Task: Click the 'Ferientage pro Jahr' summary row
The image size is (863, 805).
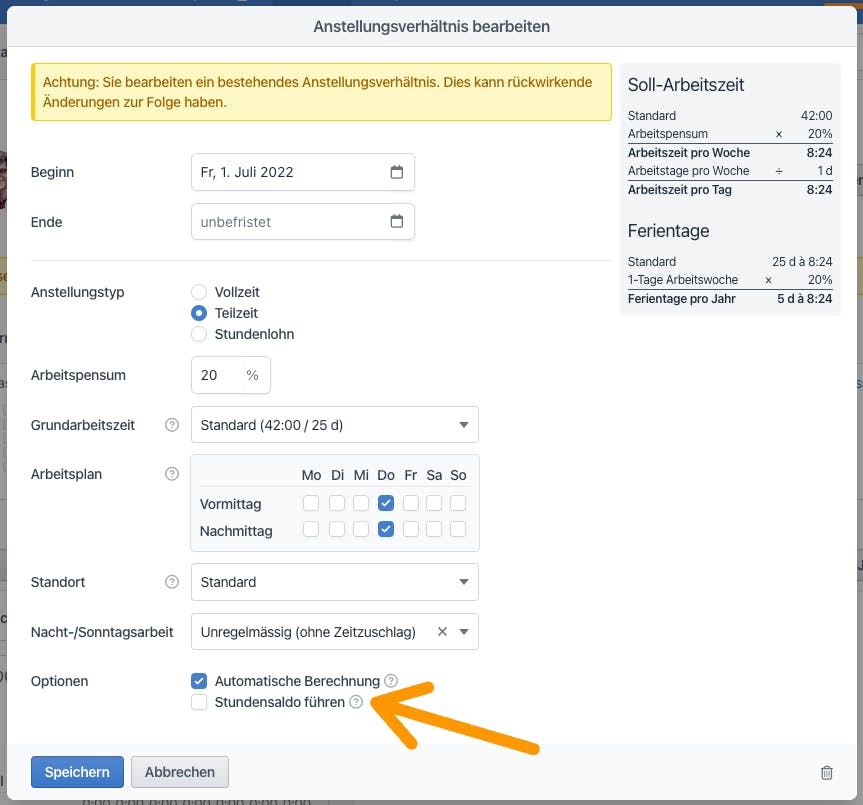Action: click(x=730, y=299)
